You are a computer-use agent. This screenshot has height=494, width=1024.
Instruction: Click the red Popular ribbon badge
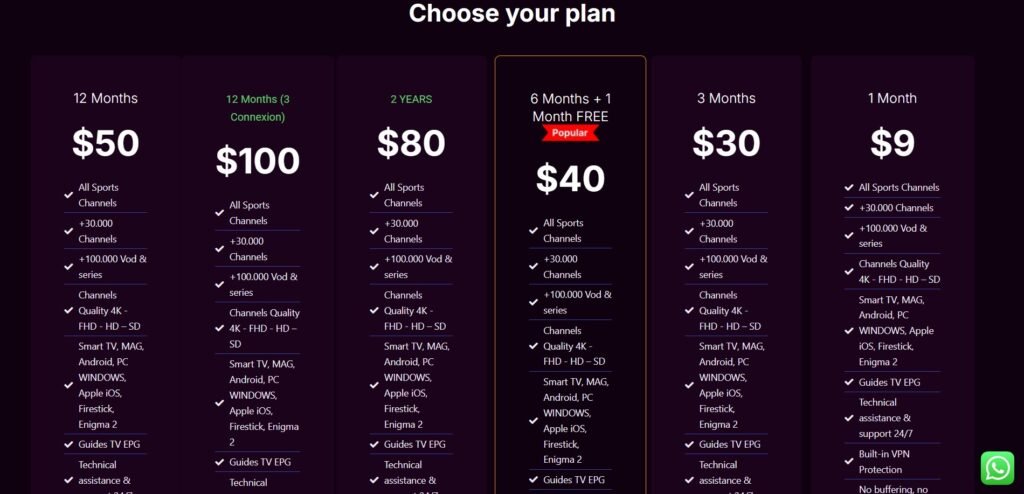pos(569,133)
